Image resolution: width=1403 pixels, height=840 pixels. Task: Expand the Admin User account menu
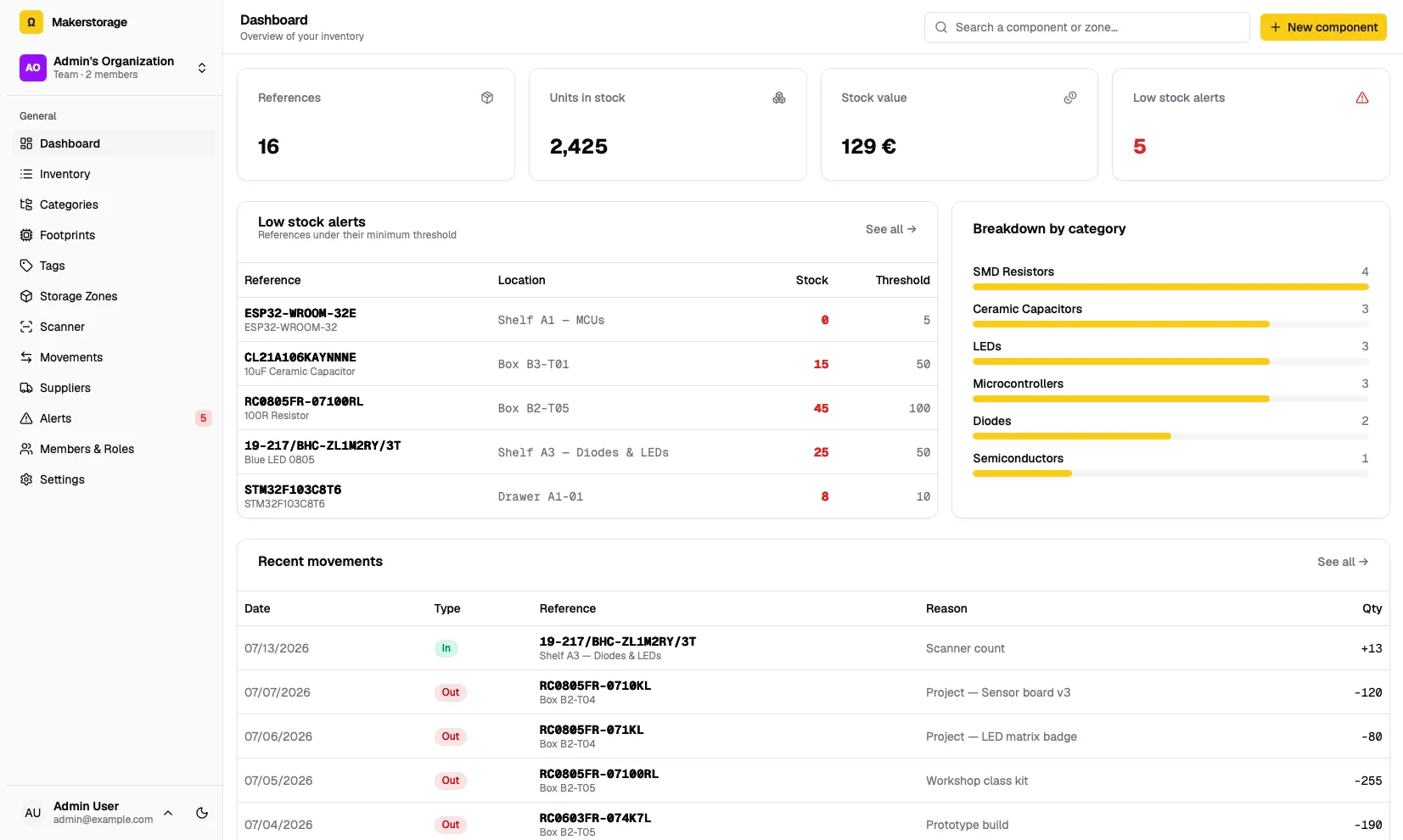tap(98, 813)
